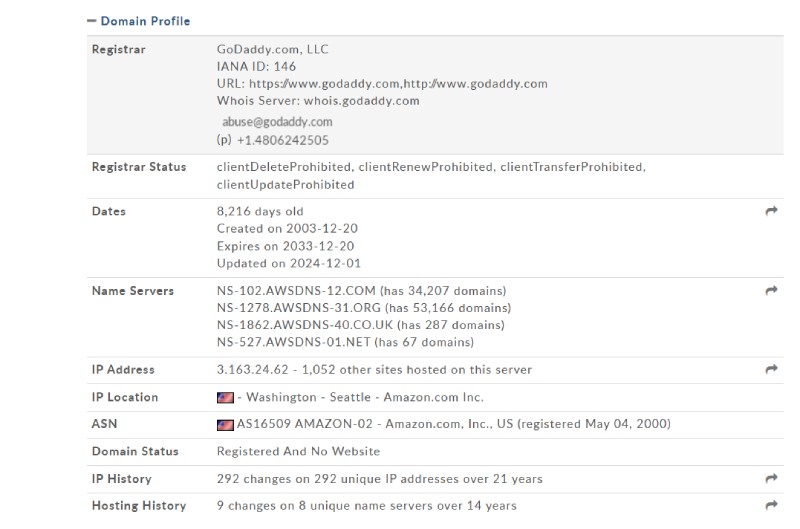The image size is (800, 529).
Task: Click NS-527.AWSDNS-01.NET name server
Action: coord(293,342)
